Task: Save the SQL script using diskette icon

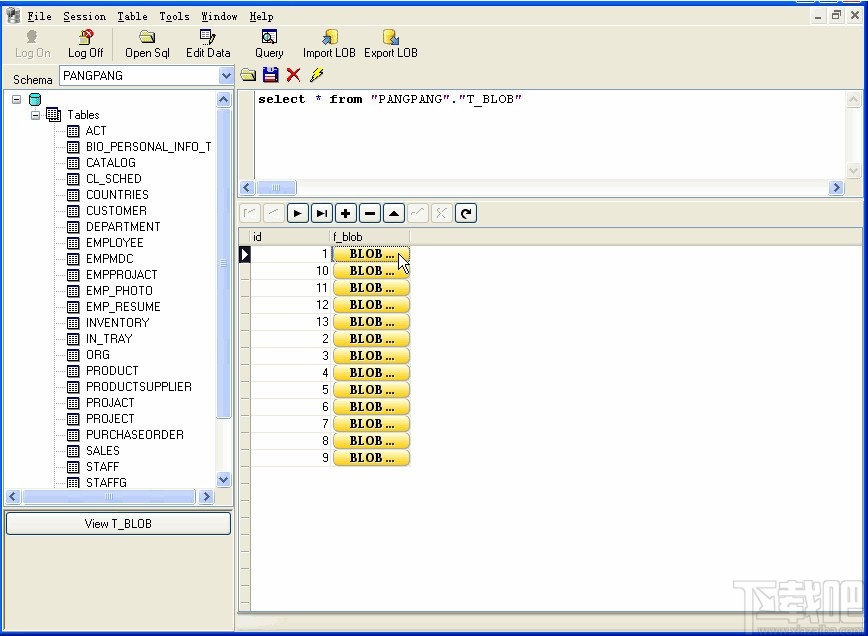Action: tap(269, 74)
